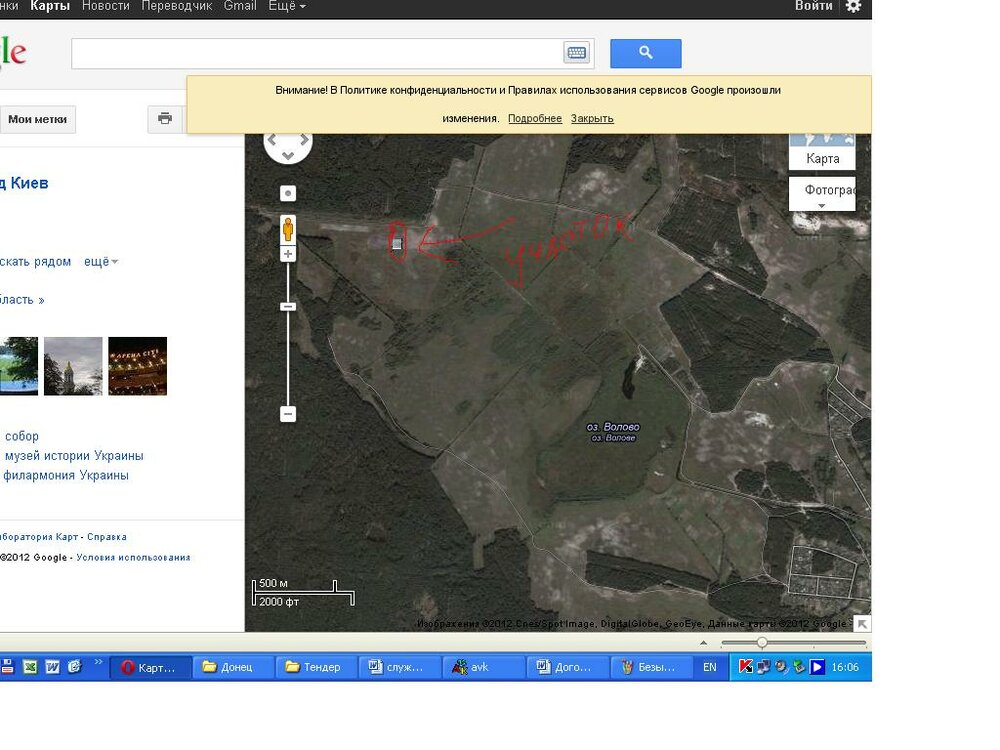Open the settings gear icon
Image resolution: width=1000 pixels, height=750 pixels.
(x=853, y=6)
